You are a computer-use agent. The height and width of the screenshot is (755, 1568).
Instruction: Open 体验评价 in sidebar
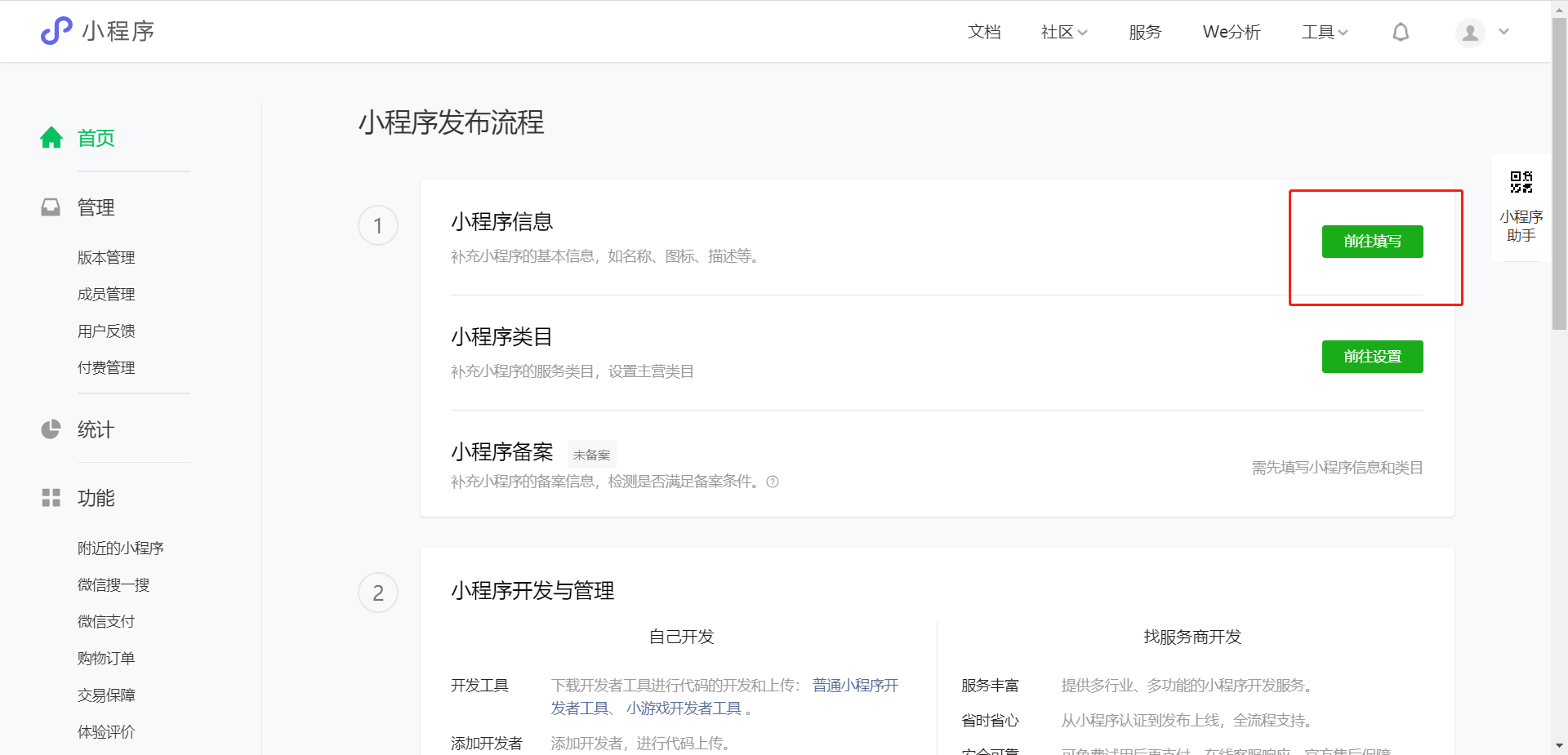coord(106,732)
